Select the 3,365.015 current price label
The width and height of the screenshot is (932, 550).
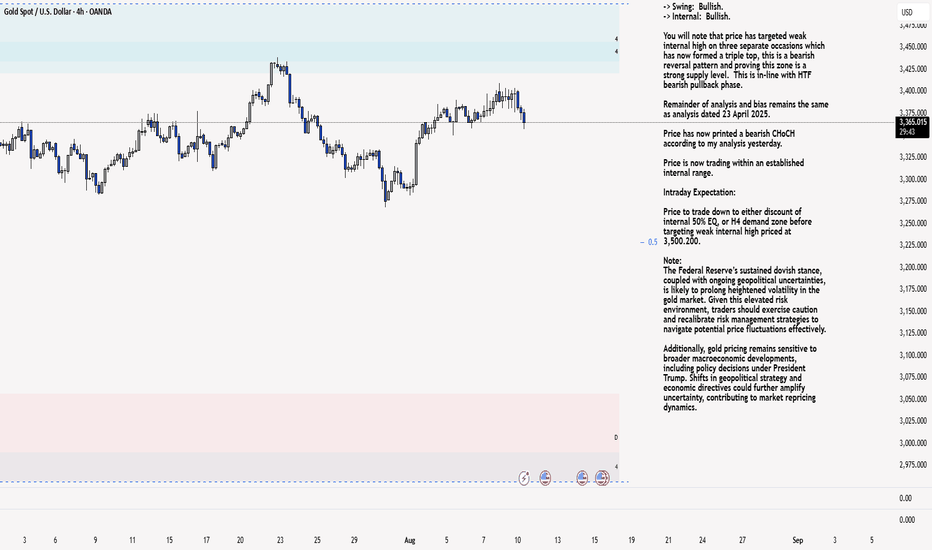pyautogui.click(x=912, y=122)
